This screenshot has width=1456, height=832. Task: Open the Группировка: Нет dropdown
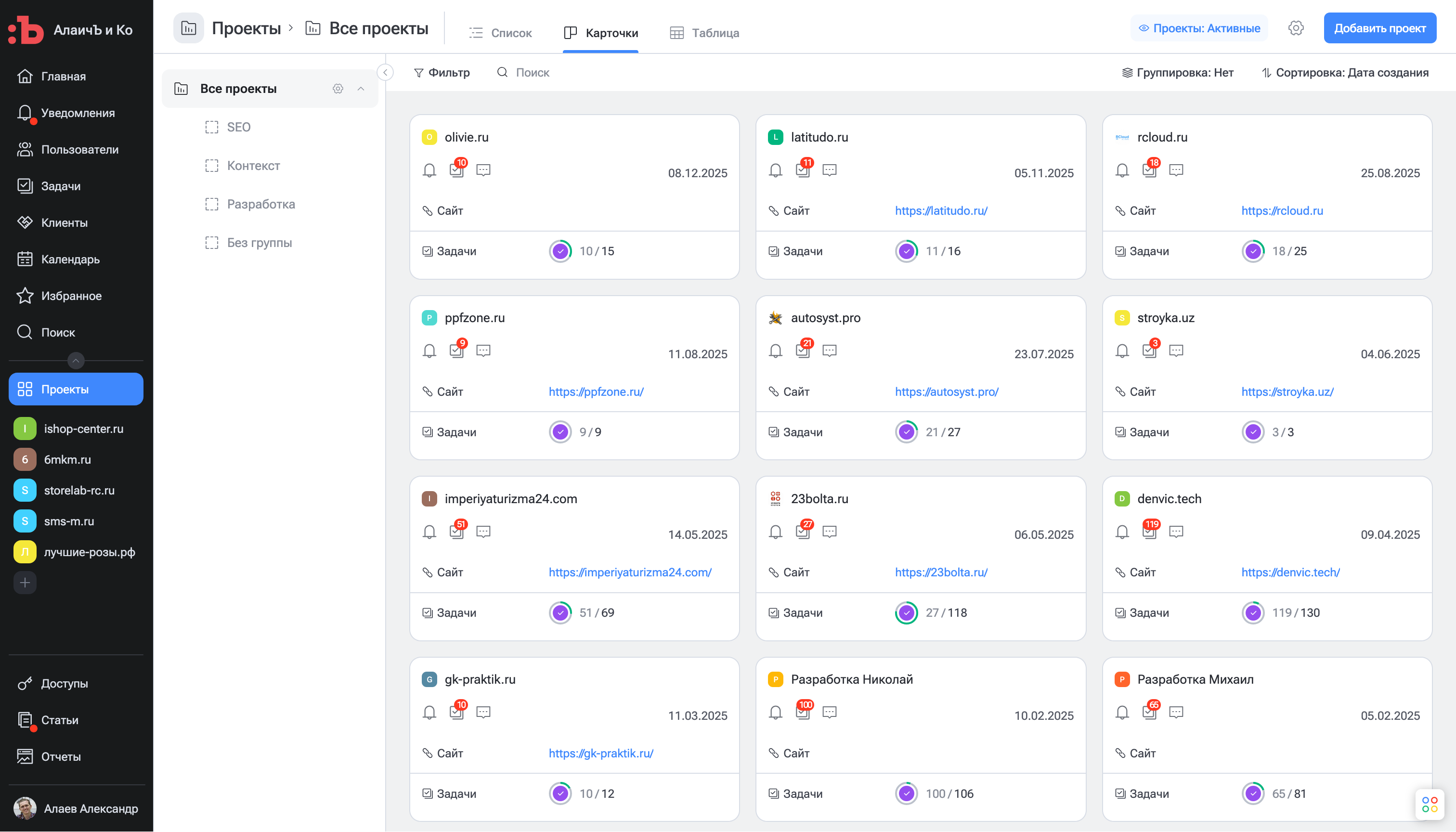click(1178, 73)
